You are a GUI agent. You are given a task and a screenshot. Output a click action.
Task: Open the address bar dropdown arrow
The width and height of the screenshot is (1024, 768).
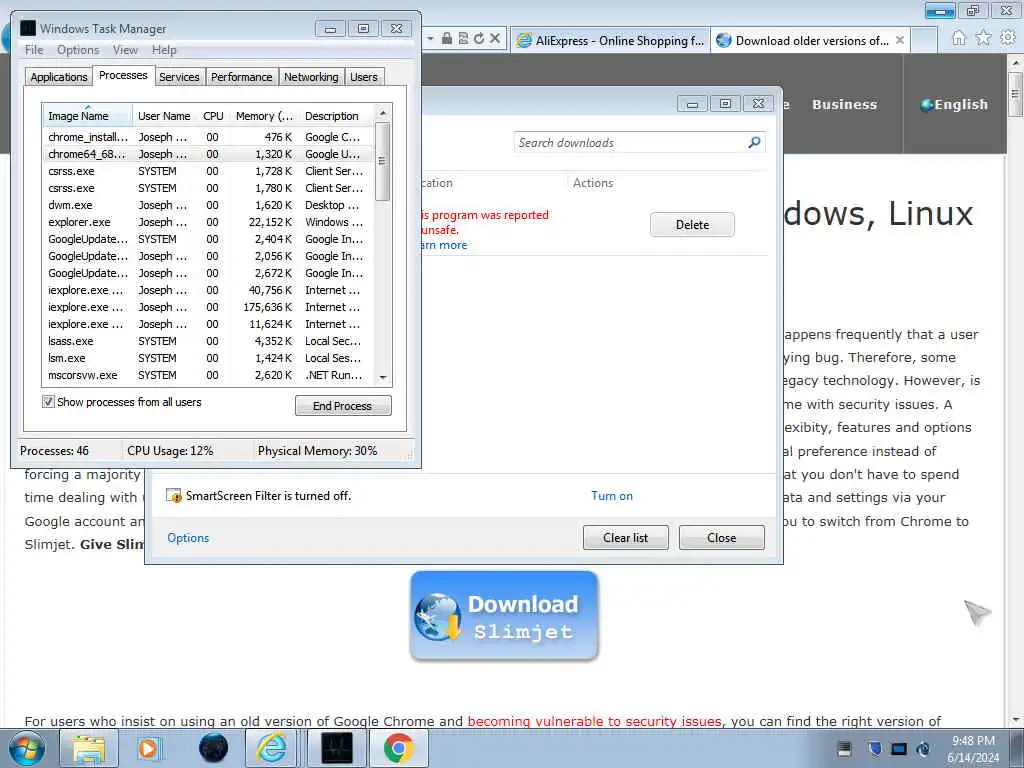(430, 39)
